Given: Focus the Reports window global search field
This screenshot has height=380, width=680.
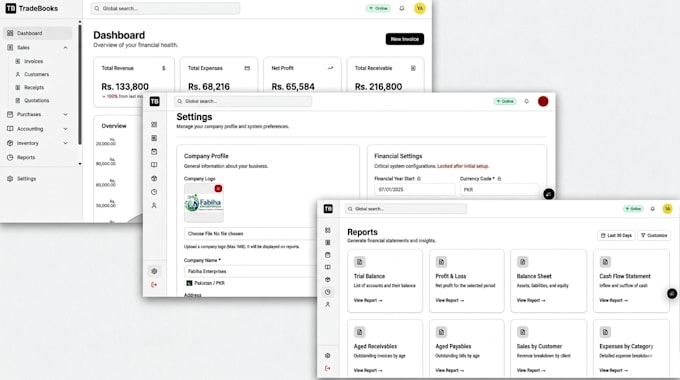Looking at the screenshot, I should pyautogui.click(x=406, y=209).
